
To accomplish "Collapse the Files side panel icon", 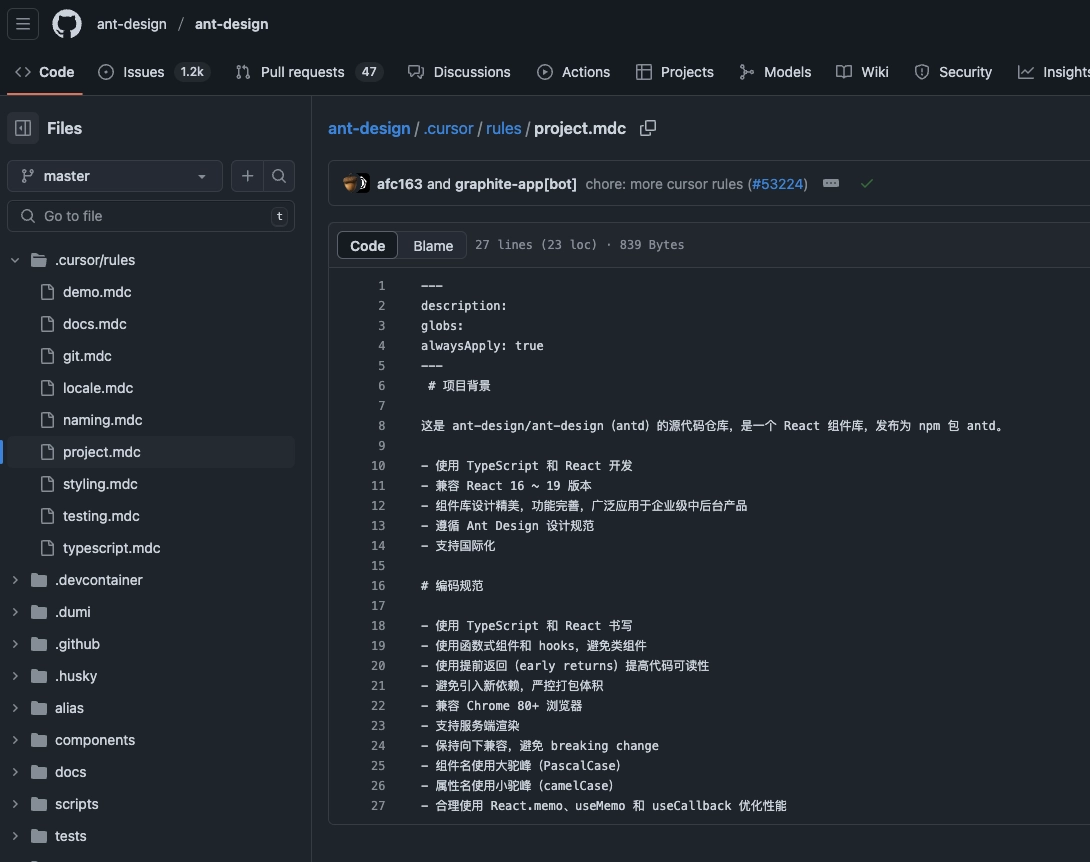I will pos(23,128).
